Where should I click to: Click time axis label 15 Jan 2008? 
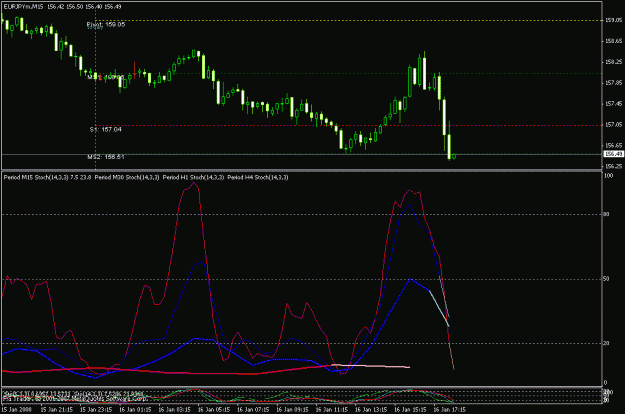16,410
